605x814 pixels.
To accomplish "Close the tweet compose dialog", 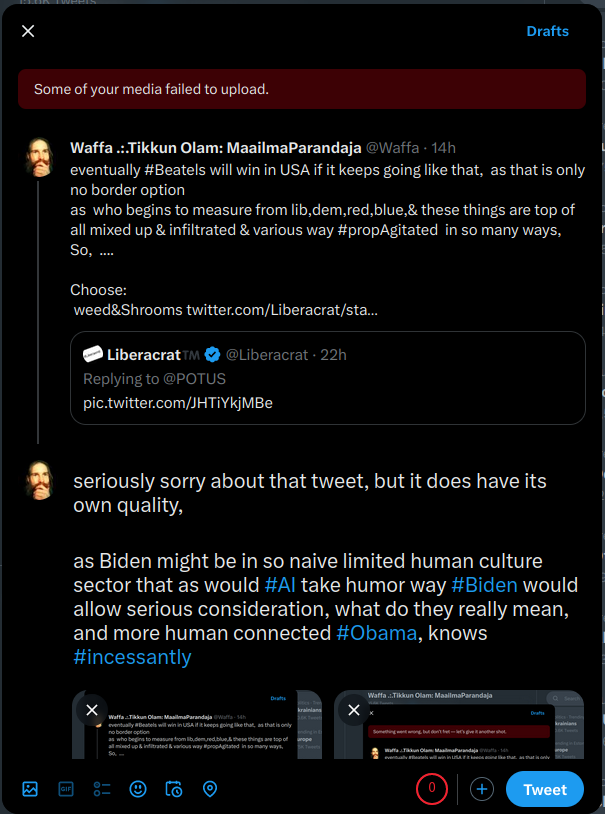I will 28,31.
